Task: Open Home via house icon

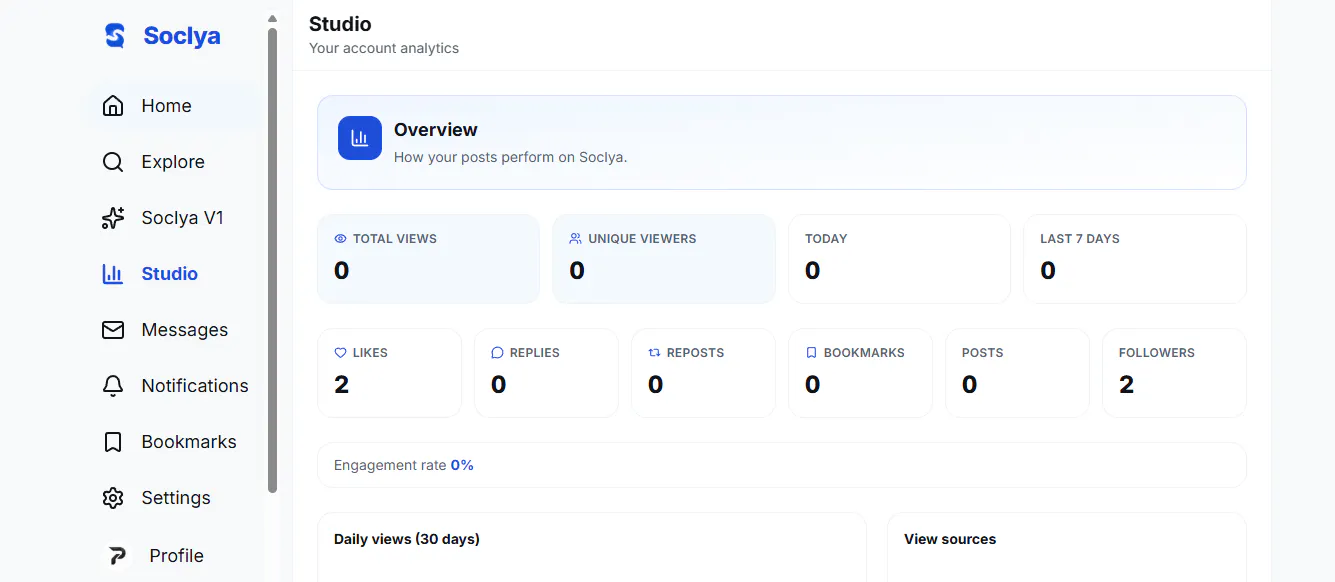Action: click(113, 106)
